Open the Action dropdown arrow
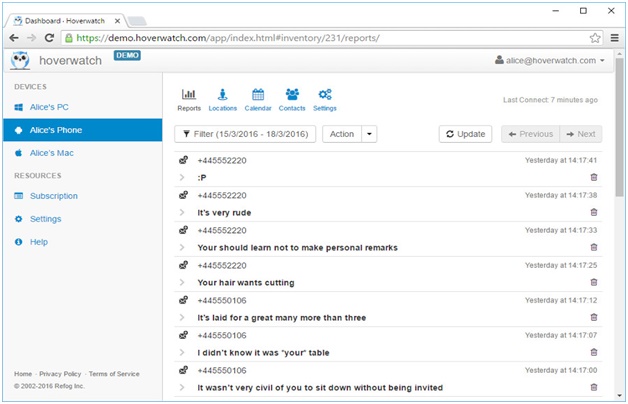The width and height of the screenshot is (628, 404). point(369,134)
